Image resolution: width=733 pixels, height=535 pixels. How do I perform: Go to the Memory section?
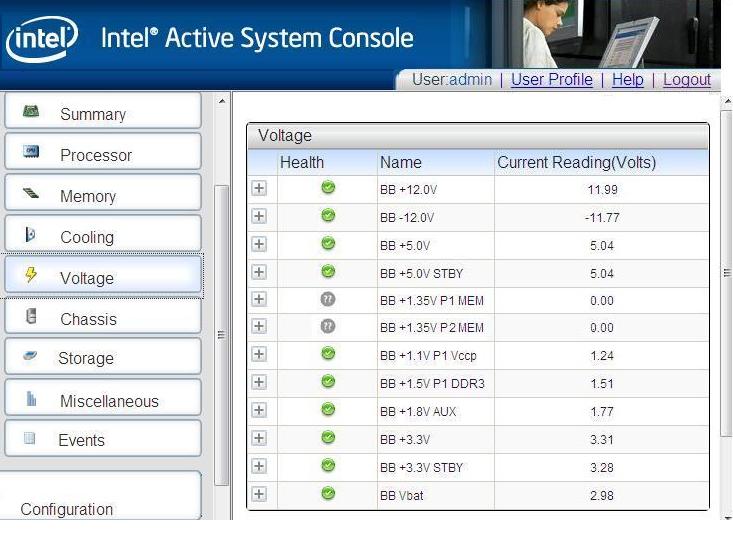[x=103, y=193]
